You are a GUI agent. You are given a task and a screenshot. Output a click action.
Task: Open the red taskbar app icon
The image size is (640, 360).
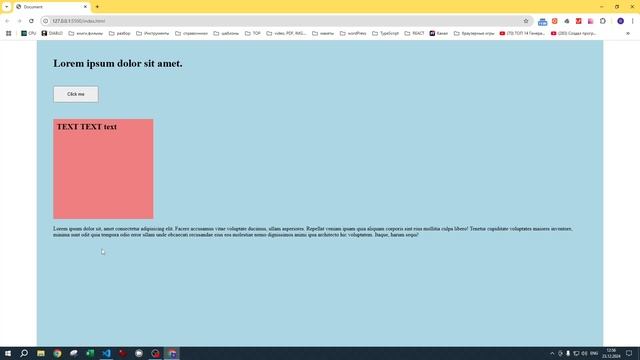[123, 353]
